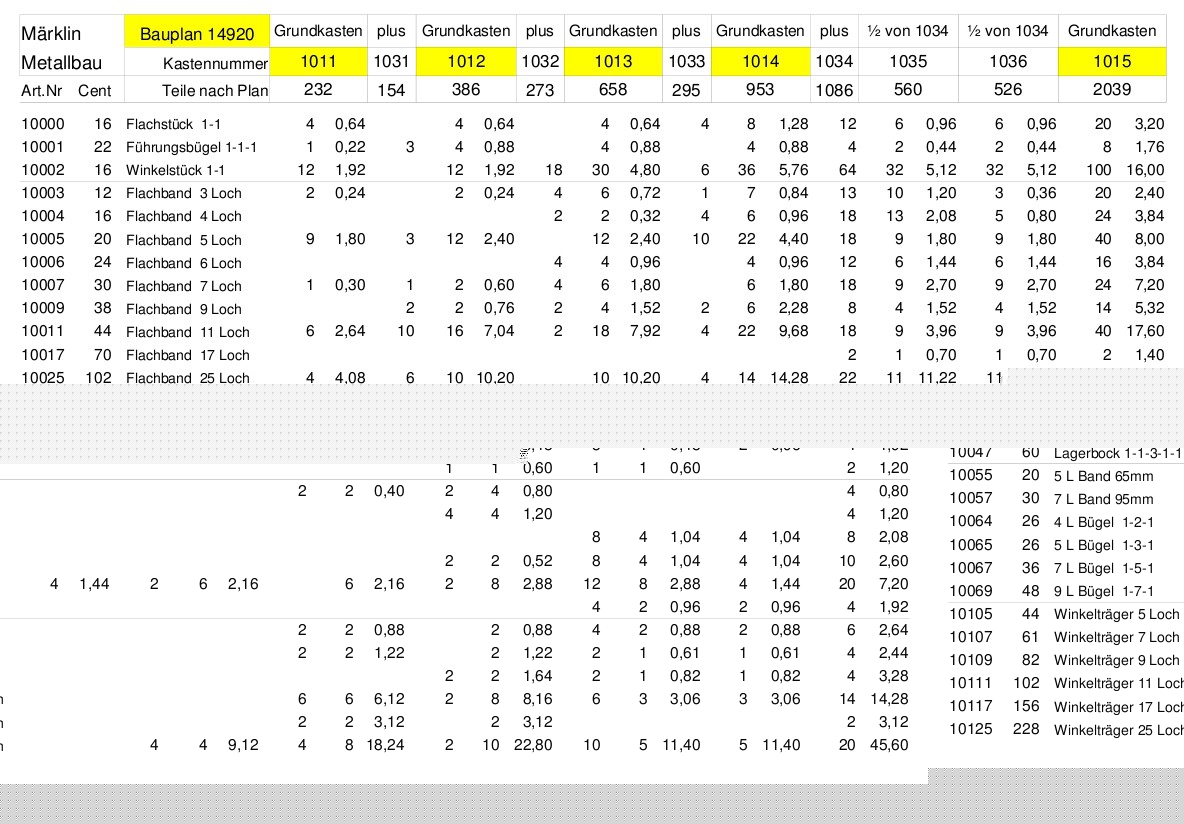Click the parts count "658"
This screenshot has height=824, width=1184.
[x=612, y=89]
